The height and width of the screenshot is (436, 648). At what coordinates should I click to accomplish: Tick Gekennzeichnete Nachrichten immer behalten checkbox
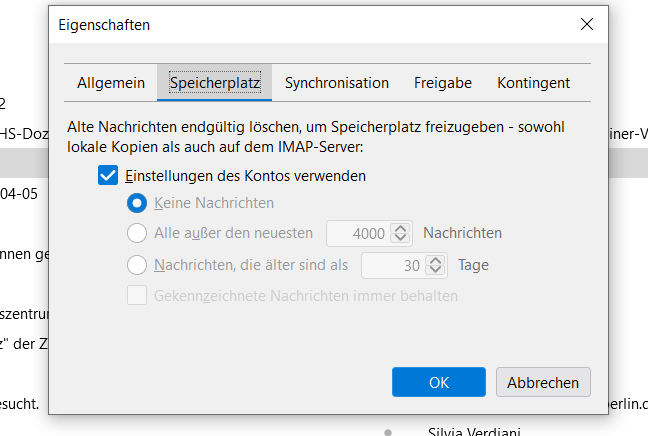coord(138,296)
